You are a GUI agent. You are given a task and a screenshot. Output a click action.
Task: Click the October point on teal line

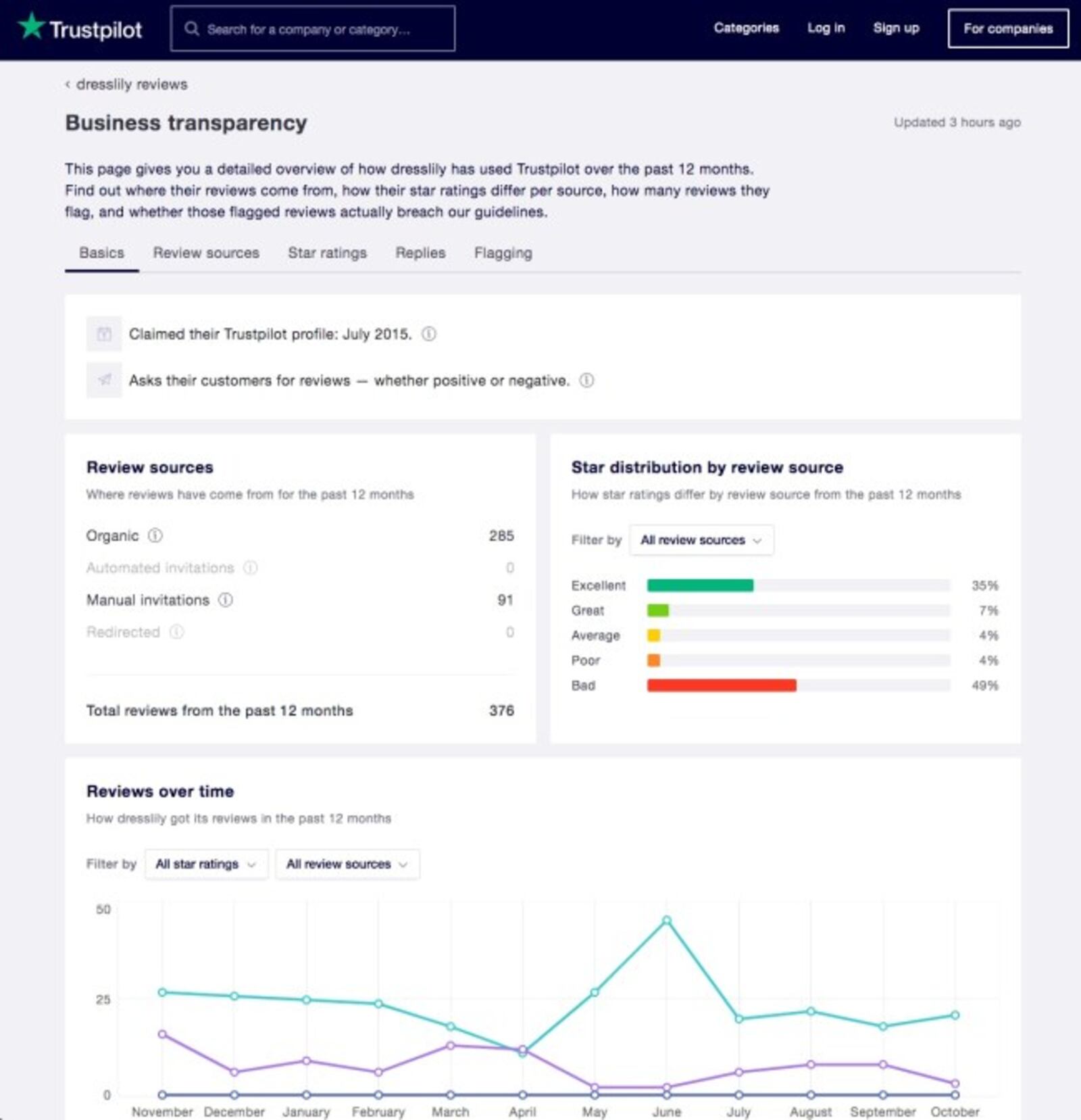955,1015
